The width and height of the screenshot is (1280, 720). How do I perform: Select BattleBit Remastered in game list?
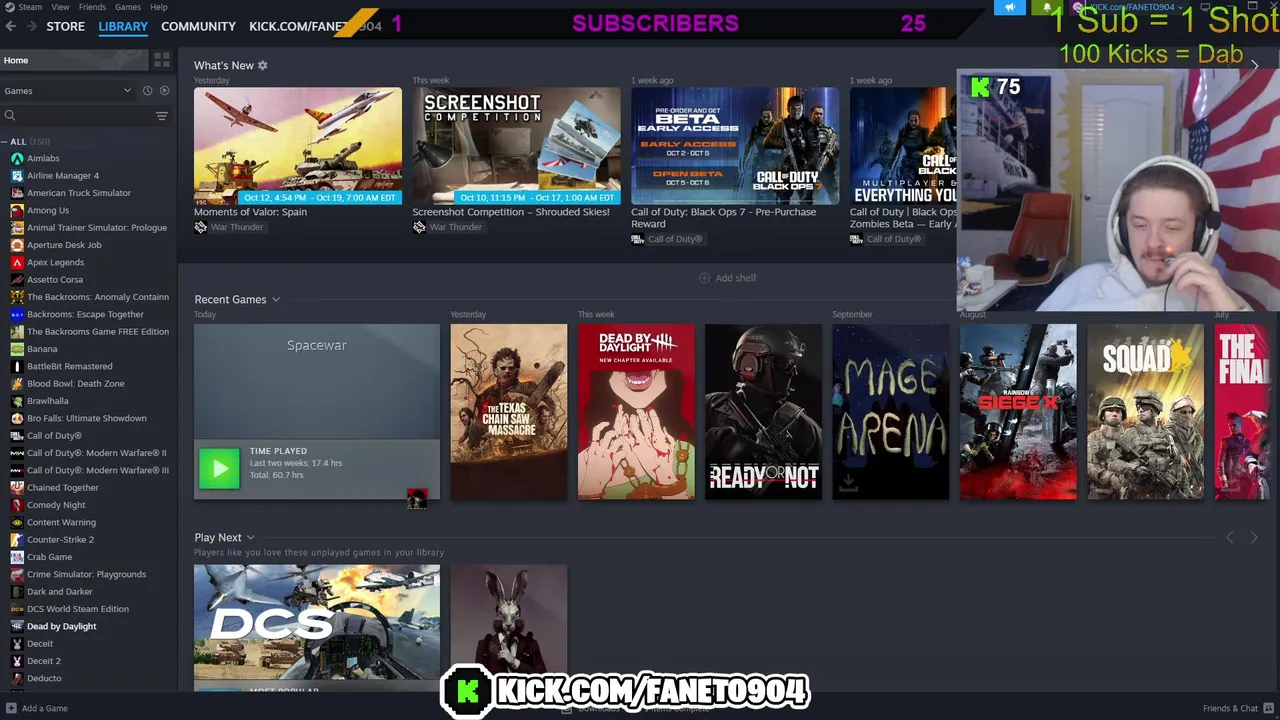click(x=70, y=367)
